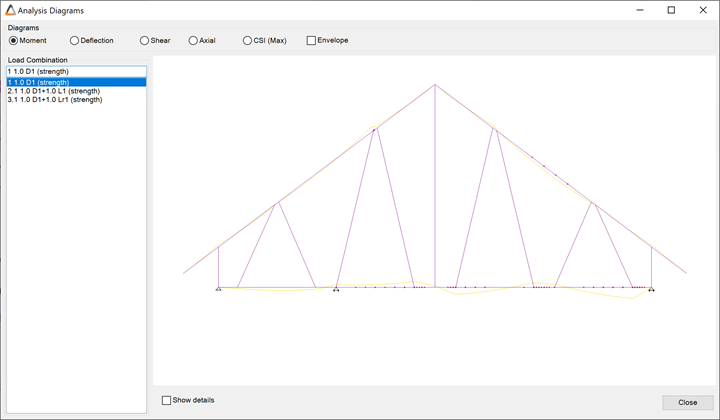This screenshot has width=720, height=420.
Task: Click the Load Combination input field
Action: point(76,71)
